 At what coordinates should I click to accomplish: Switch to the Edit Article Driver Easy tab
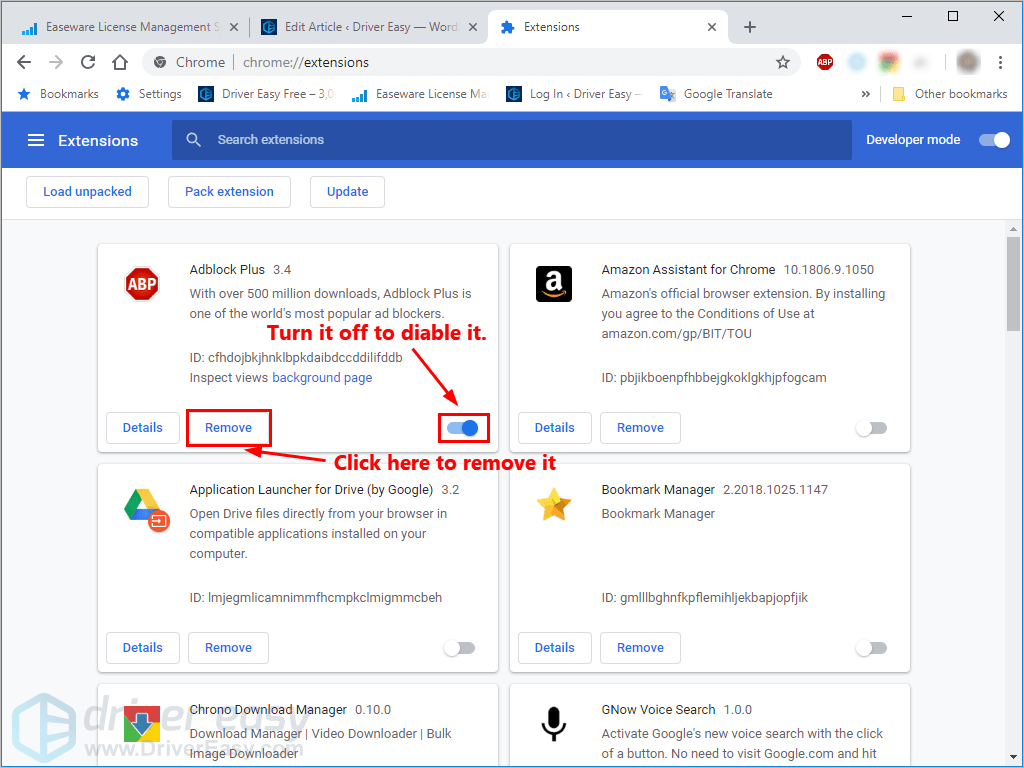coord(360,27)
